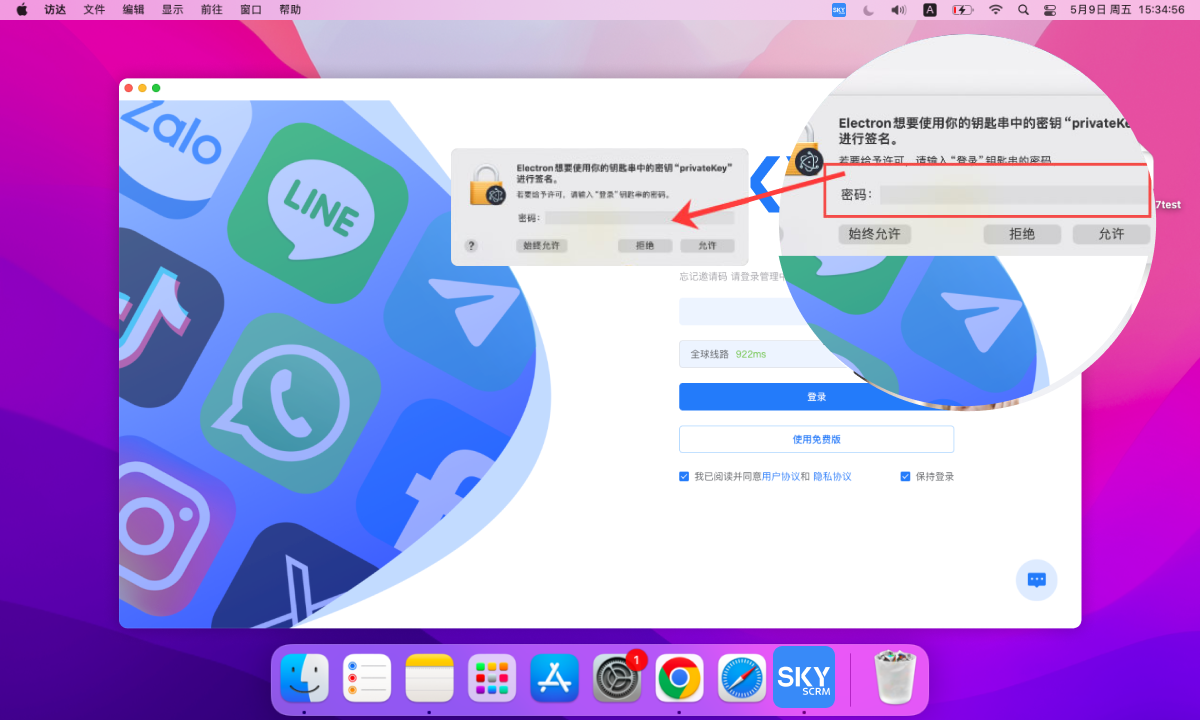Click the blue 登录 button

(x=816, y=397)
